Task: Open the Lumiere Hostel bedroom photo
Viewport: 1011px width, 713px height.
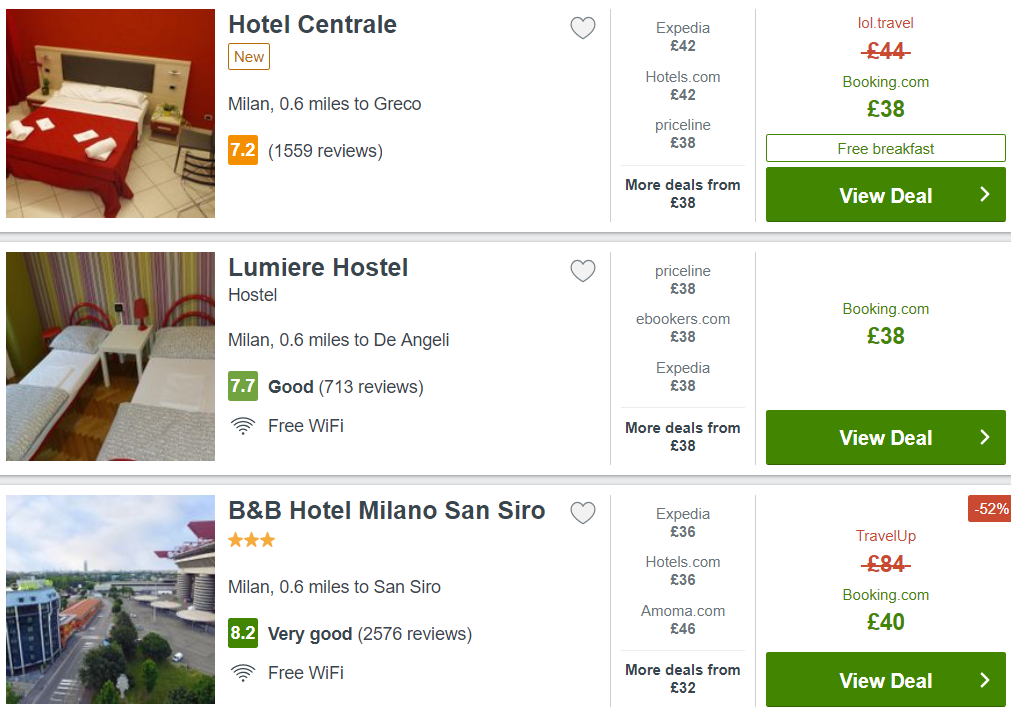Action: pos(110,356)
